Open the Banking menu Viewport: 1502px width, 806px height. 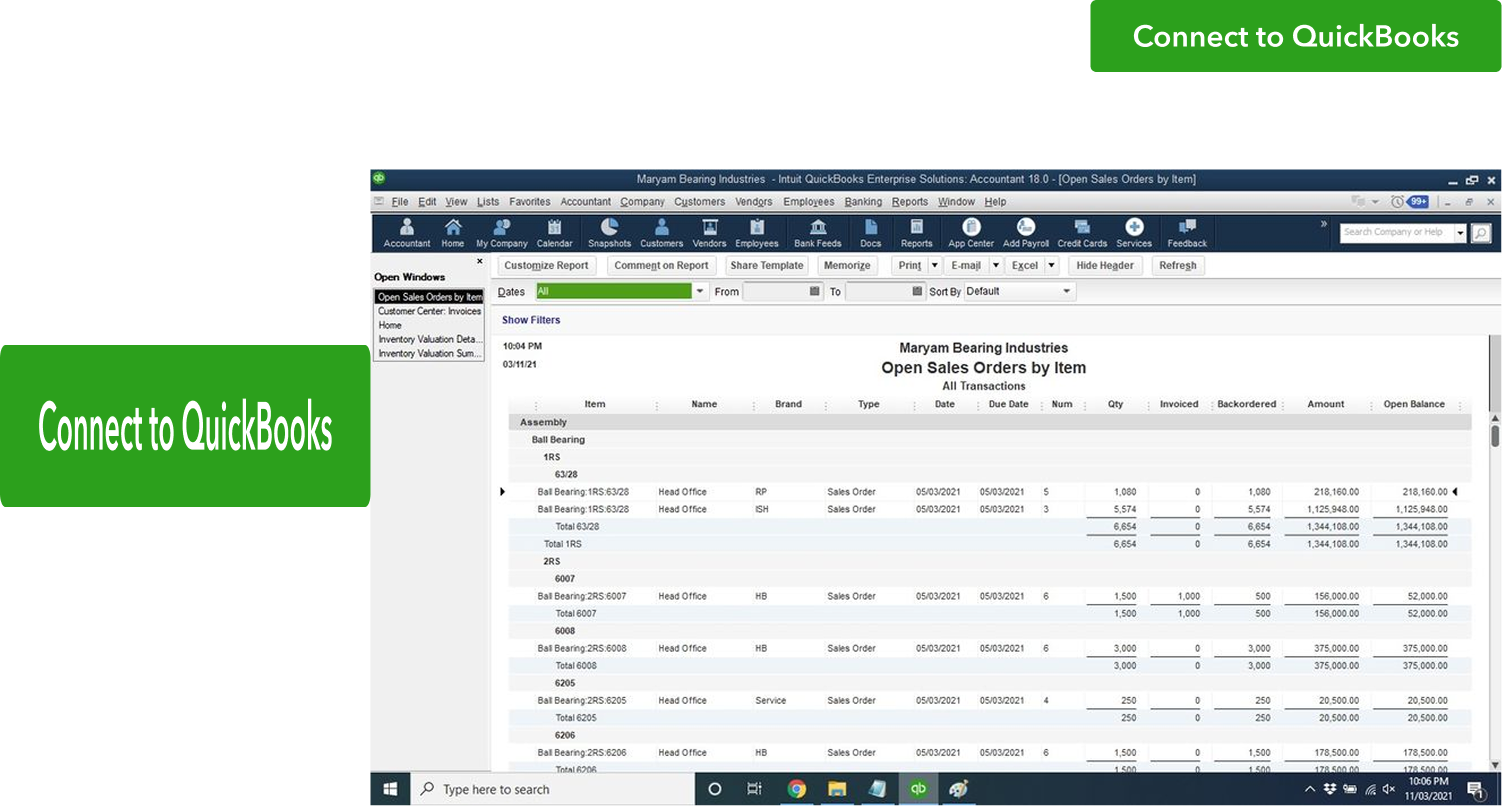click(x=863, y=202)
